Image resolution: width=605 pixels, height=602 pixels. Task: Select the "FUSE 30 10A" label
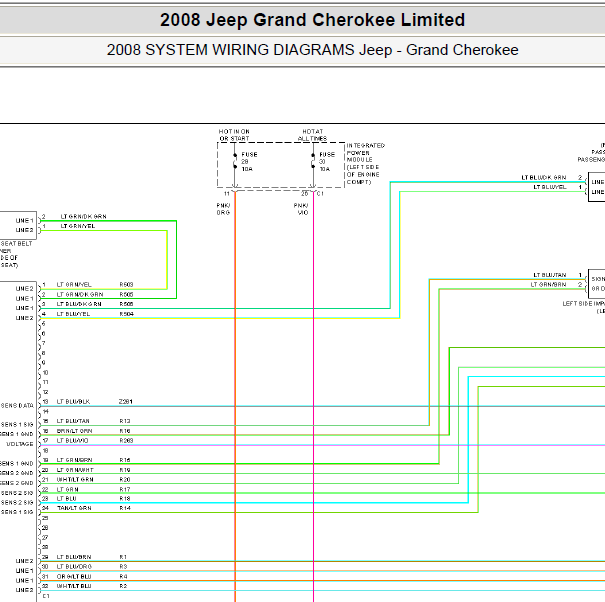[x=327, y=162]
